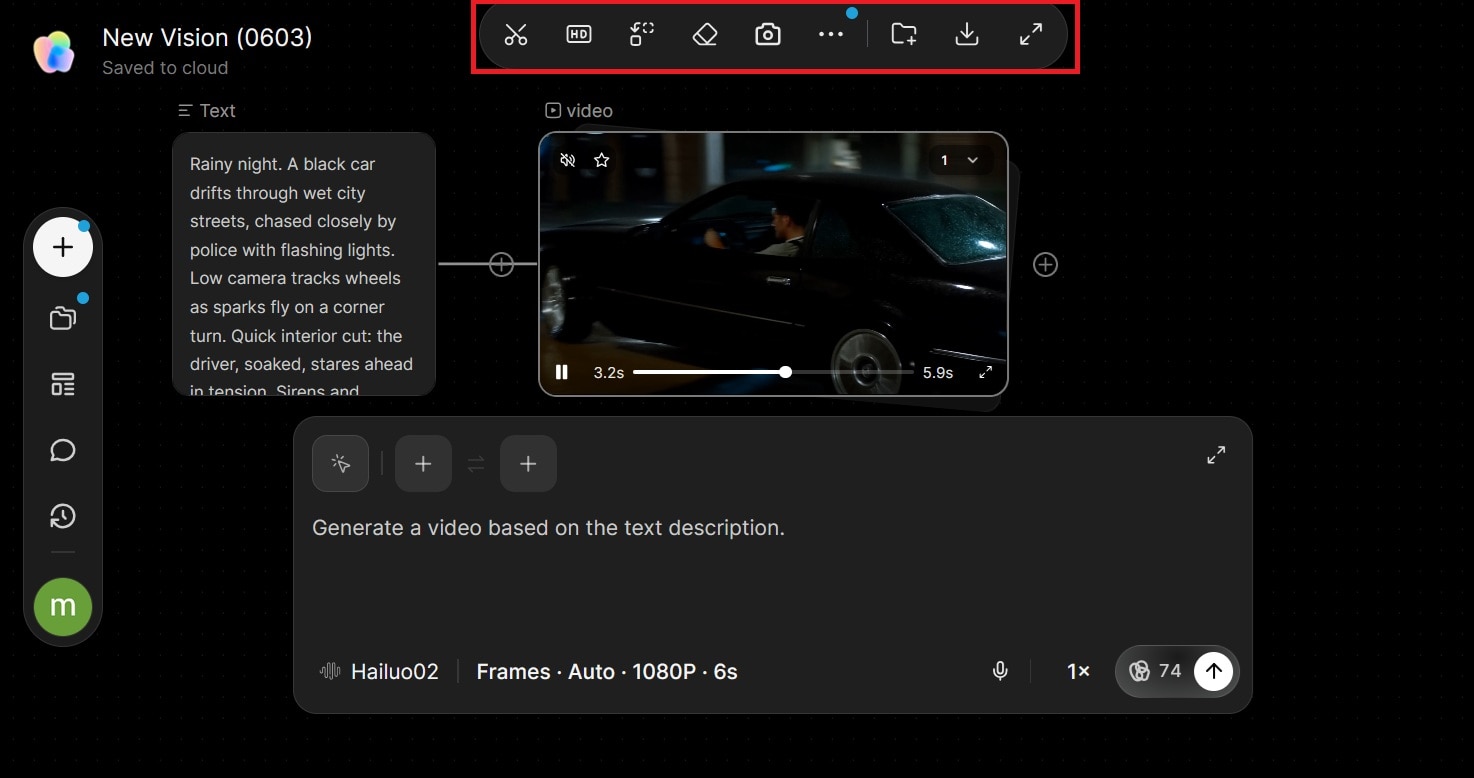Pause the video playback

[x=562, y=372]
